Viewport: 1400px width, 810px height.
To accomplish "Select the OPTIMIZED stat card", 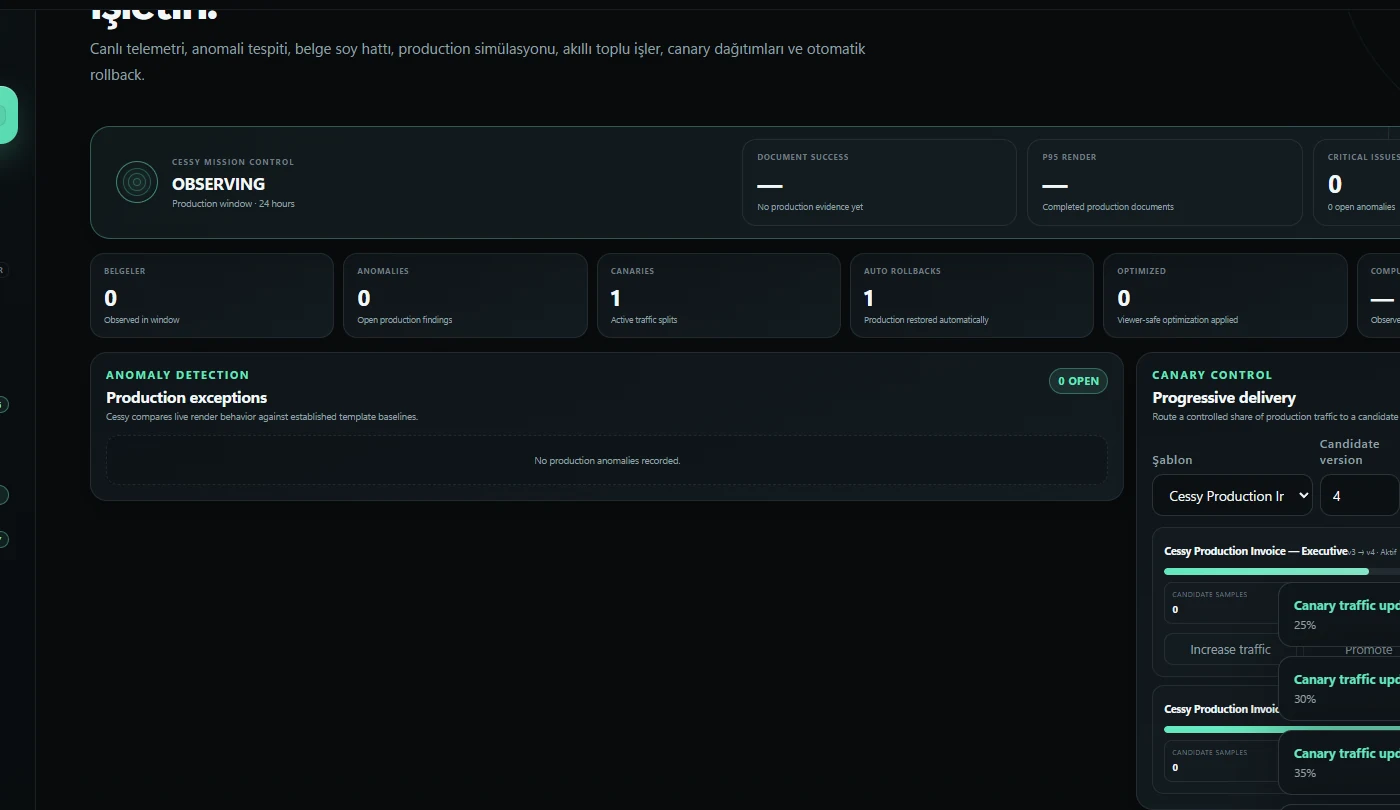I will (x=1226, y=295).
